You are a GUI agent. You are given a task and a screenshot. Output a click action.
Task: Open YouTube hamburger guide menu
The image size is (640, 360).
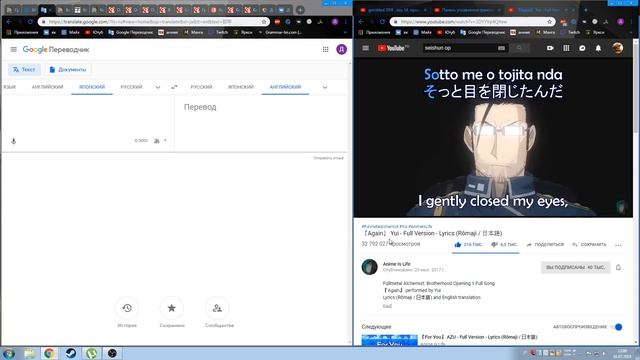click(x=365, y=48)
